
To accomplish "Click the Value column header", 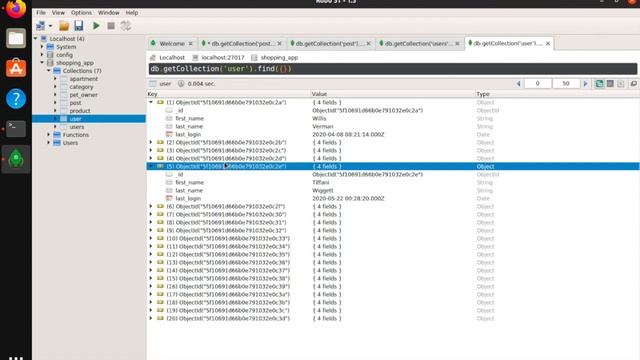I will 319,94.
